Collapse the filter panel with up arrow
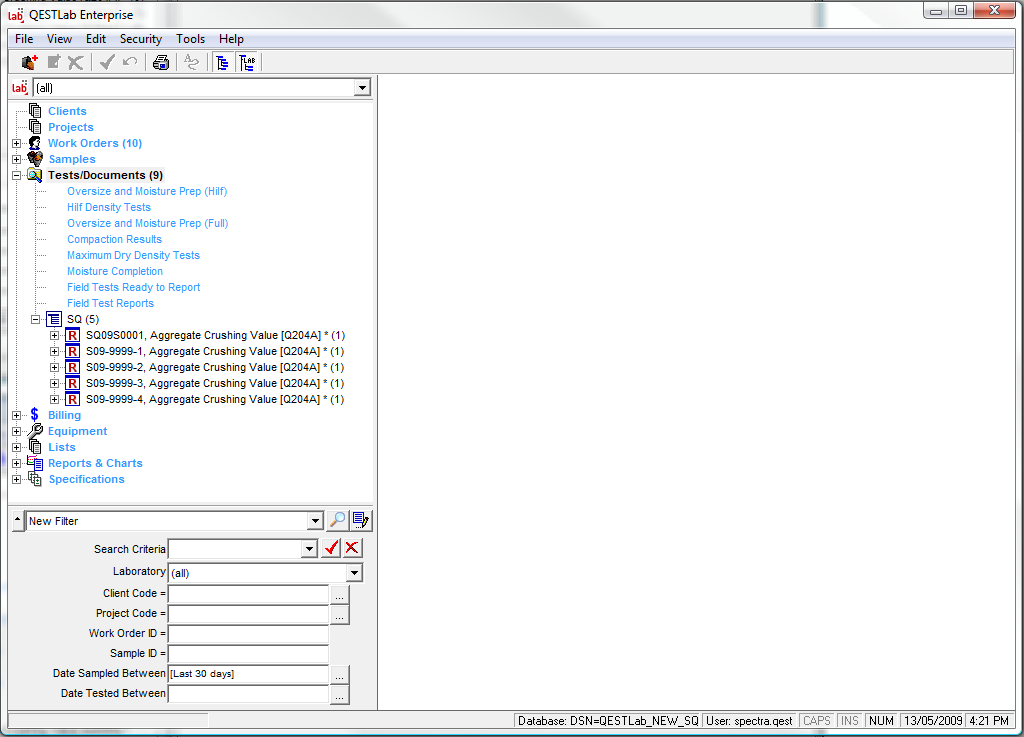This screenshot has height=737, width=1024. [16, 521]
